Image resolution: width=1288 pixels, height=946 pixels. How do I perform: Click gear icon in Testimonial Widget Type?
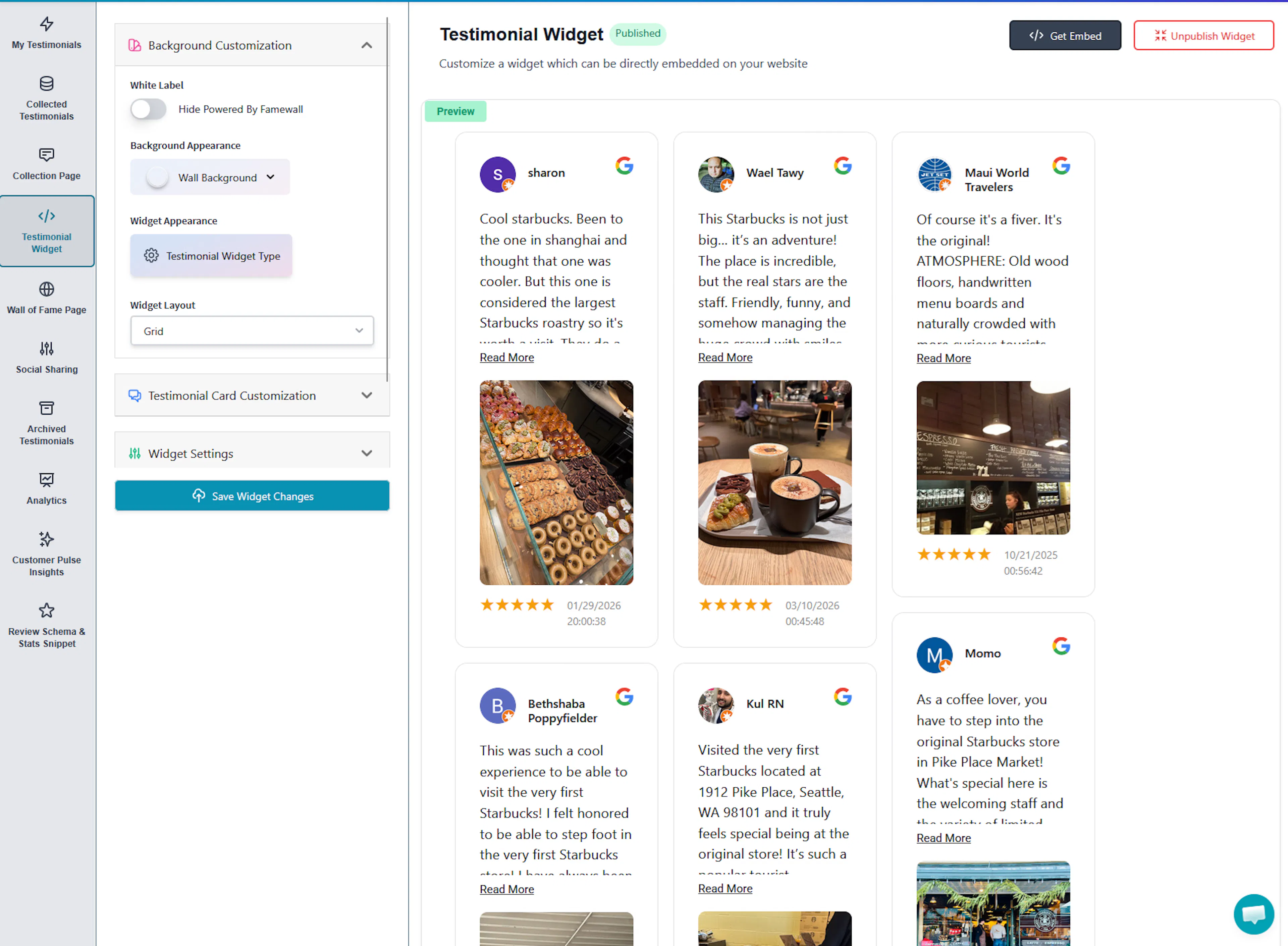point(151,255)
